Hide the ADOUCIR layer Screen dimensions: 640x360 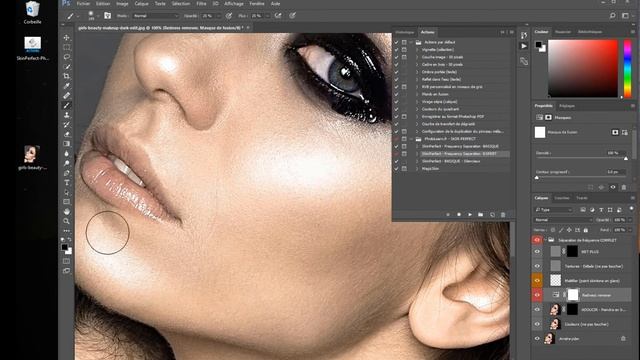pyautogui.click(x=537, y=309)
